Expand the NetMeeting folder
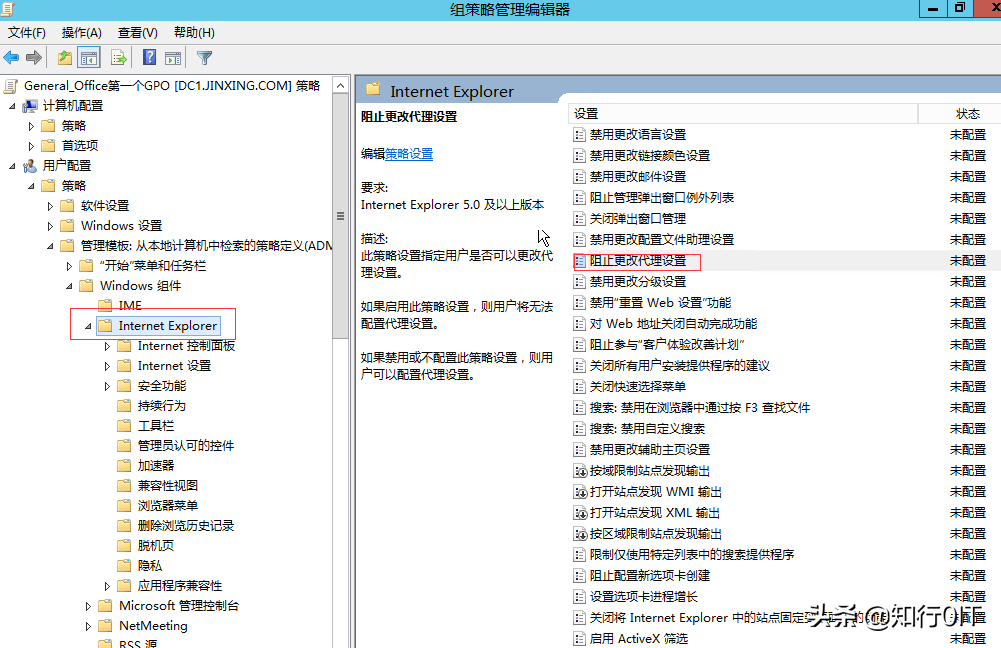Viewport: 1001px width, 648px height. pos(89,626)
